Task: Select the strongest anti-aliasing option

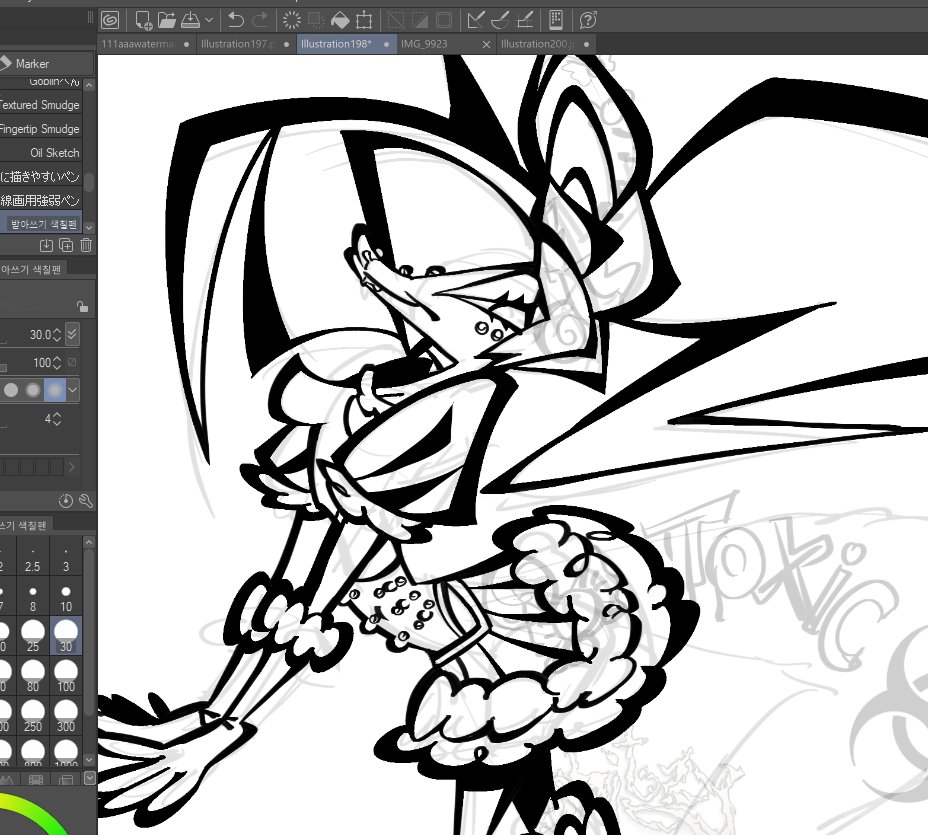Action: point(54,390)
